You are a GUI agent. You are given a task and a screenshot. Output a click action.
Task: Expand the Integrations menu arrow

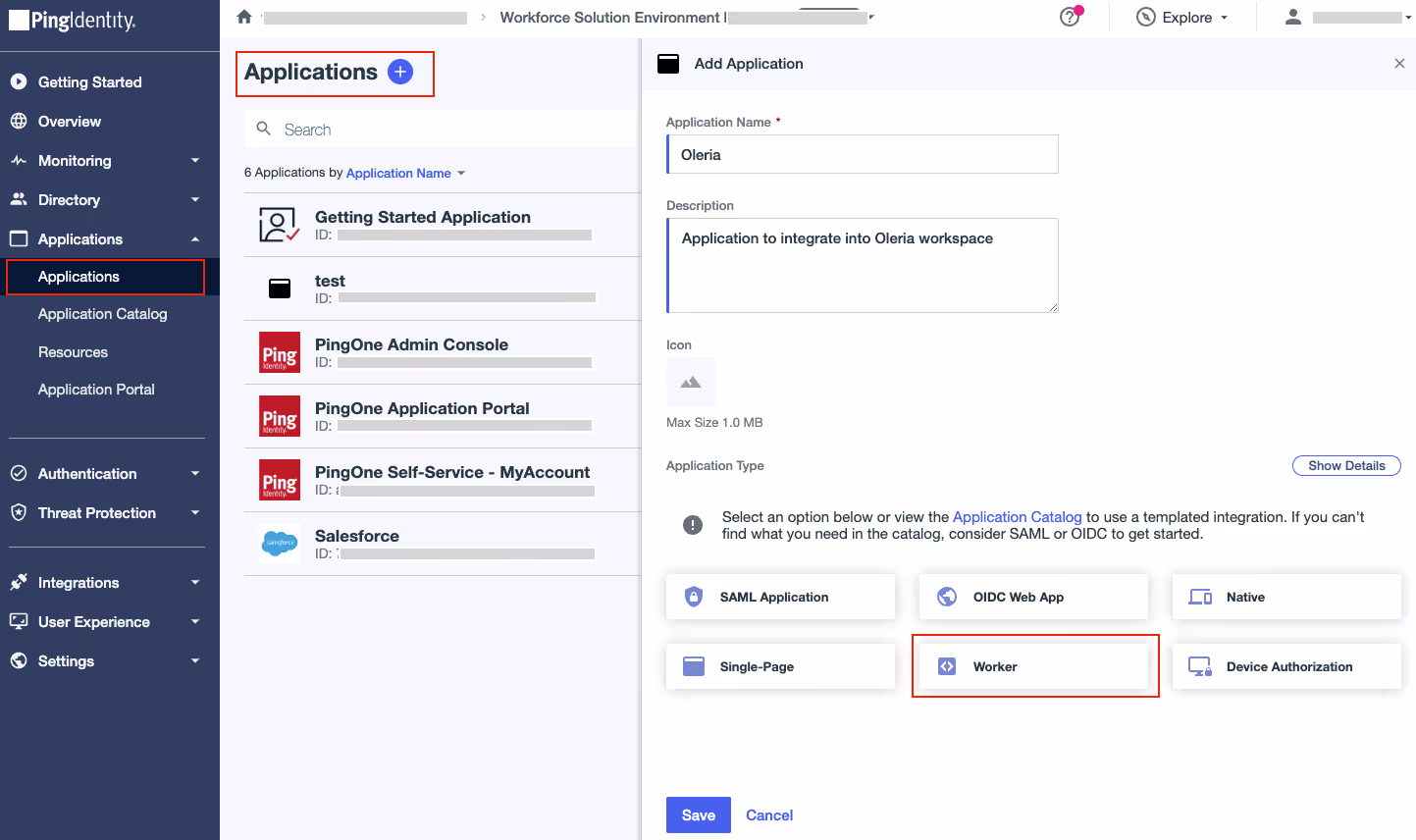coord(195,582)
